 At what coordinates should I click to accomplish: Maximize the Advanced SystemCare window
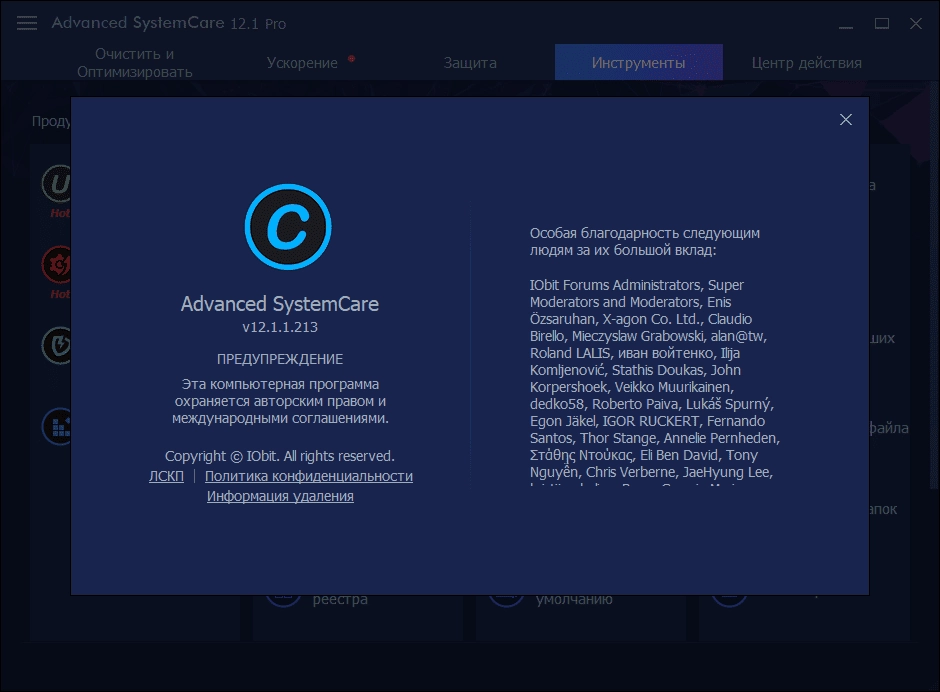pos(881,23)
